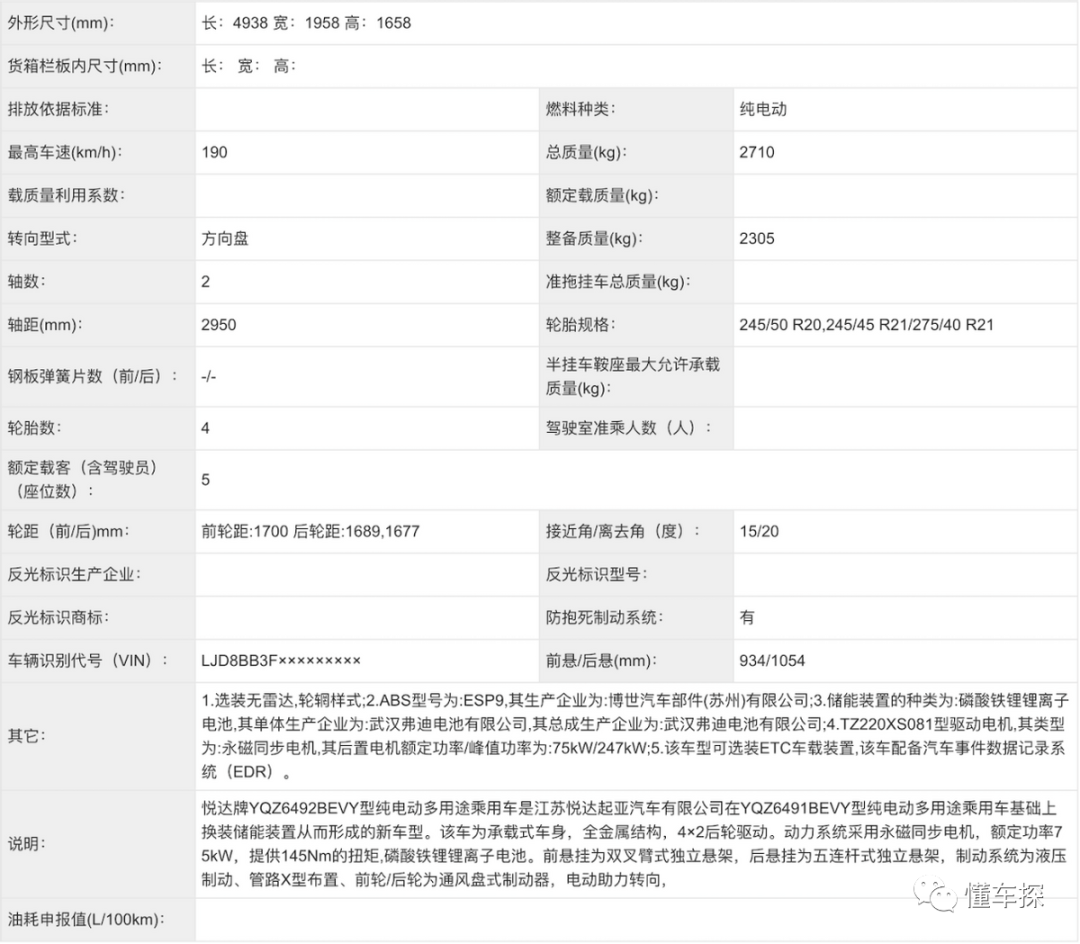The height and width of the screenshot is (944, 1080).
Task: Click the 货箱栏板内尺寸(mm) label
Action: pyautogui.click(x=85, y=66)
